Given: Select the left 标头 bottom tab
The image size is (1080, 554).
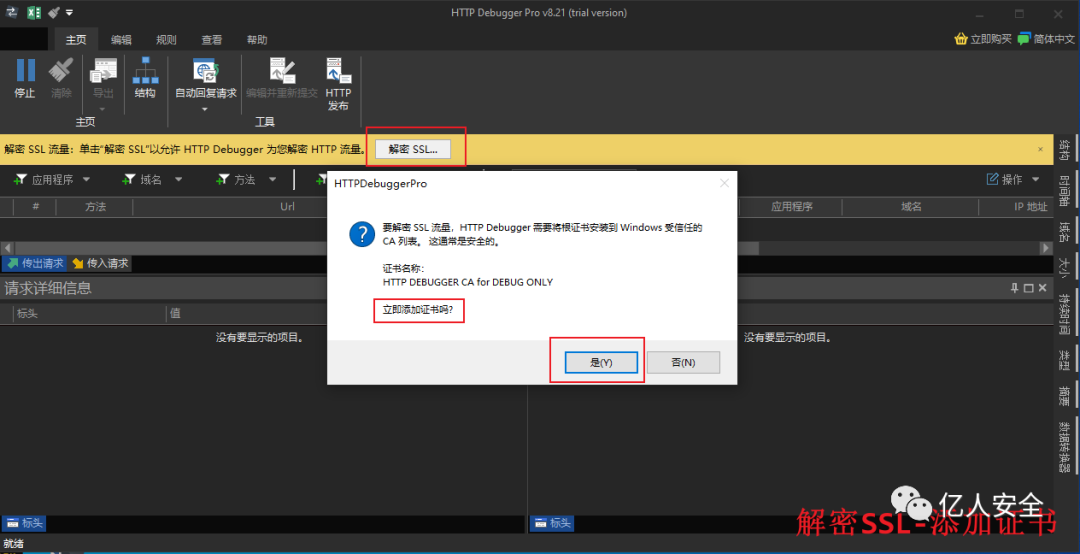Looking at the screenshot, I should tap(24, 523).
